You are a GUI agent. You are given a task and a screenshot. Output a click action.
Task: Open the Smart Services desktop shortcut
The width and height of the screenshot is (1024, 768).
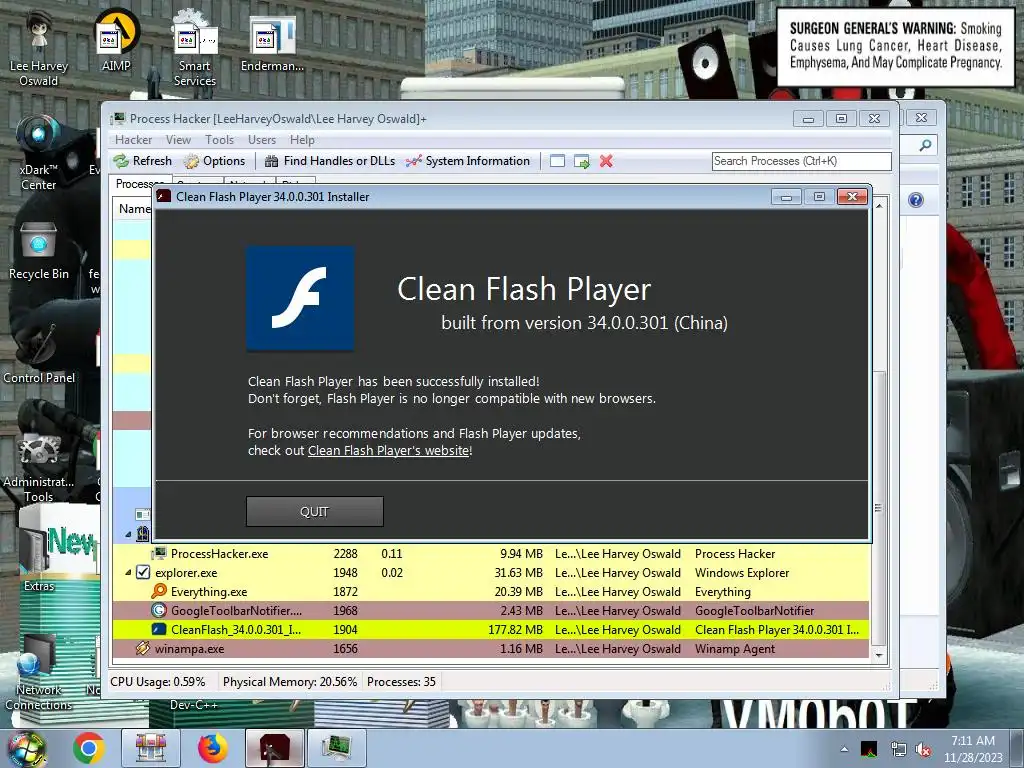point(195,48)
